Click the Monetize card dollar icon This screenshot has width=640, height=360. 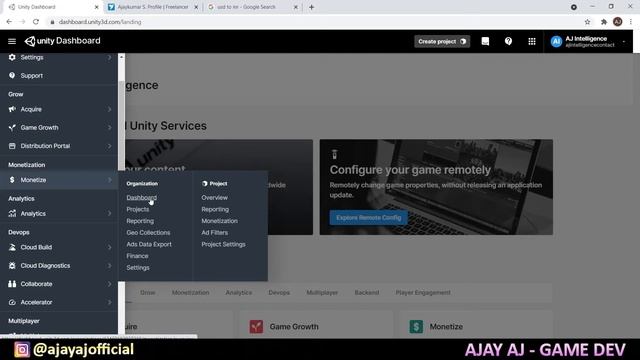(x=416, y=327)
